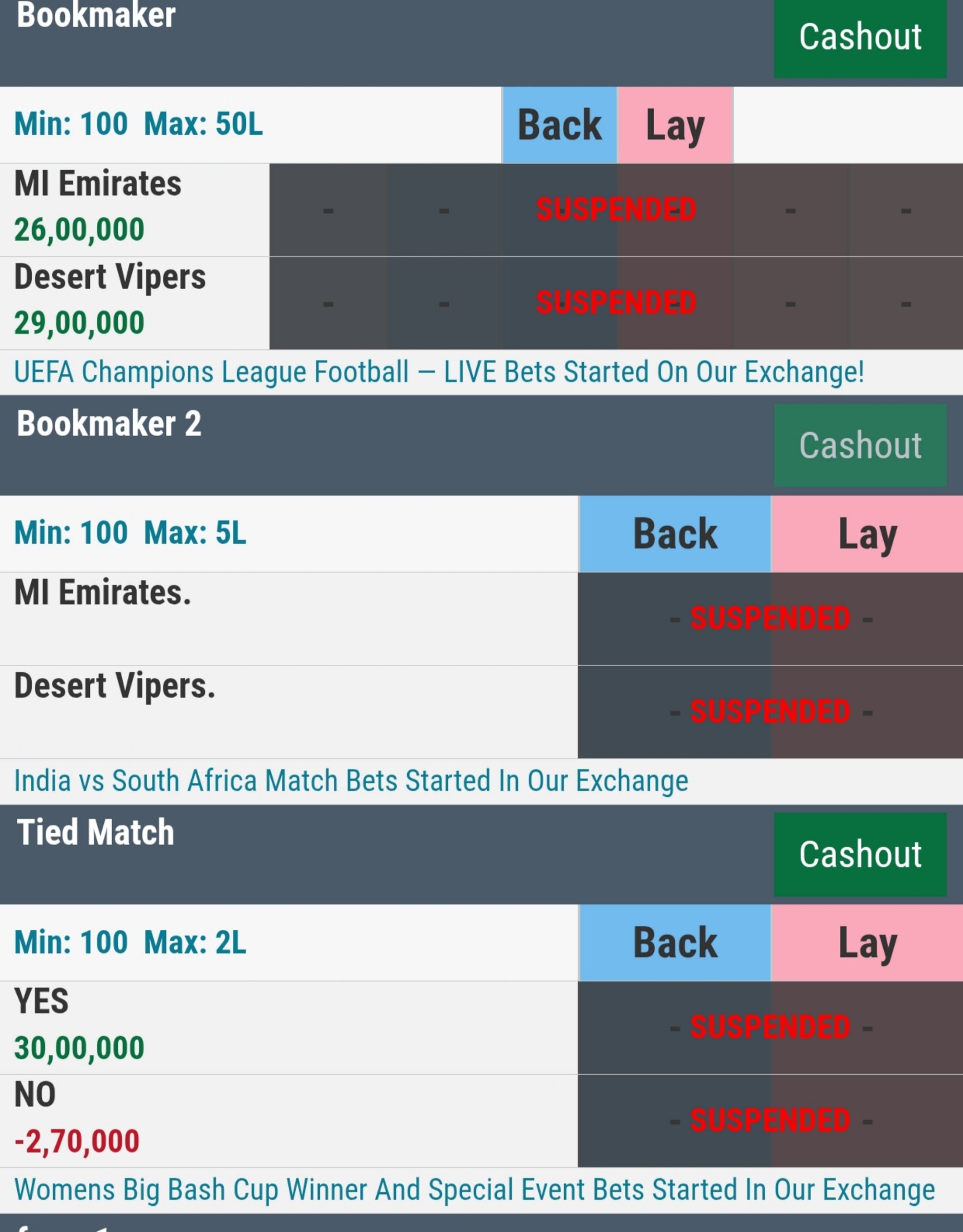
Task: Select the Lay column header under Min 100 Max 50L
Action: coord(675,125)
